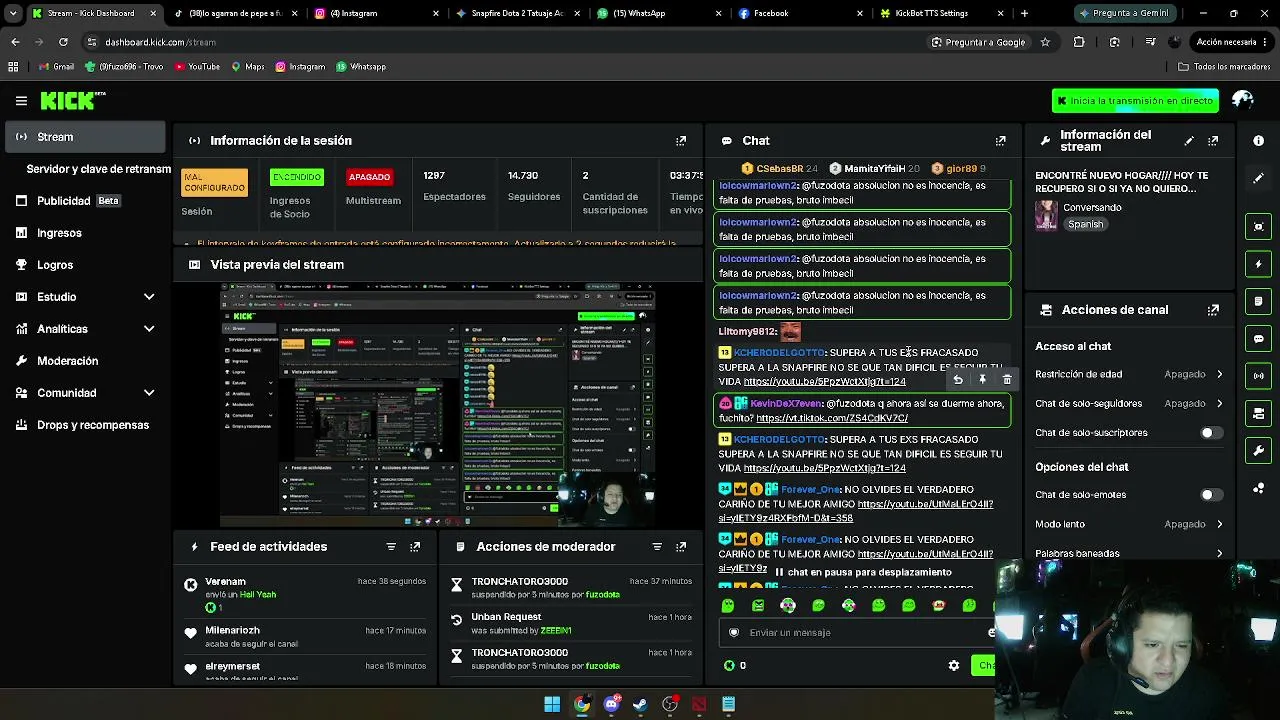Screen dimensions: 1280x720
Task: Toggle chat bubble widget in right sidebar
Action: click(1259, 339)
